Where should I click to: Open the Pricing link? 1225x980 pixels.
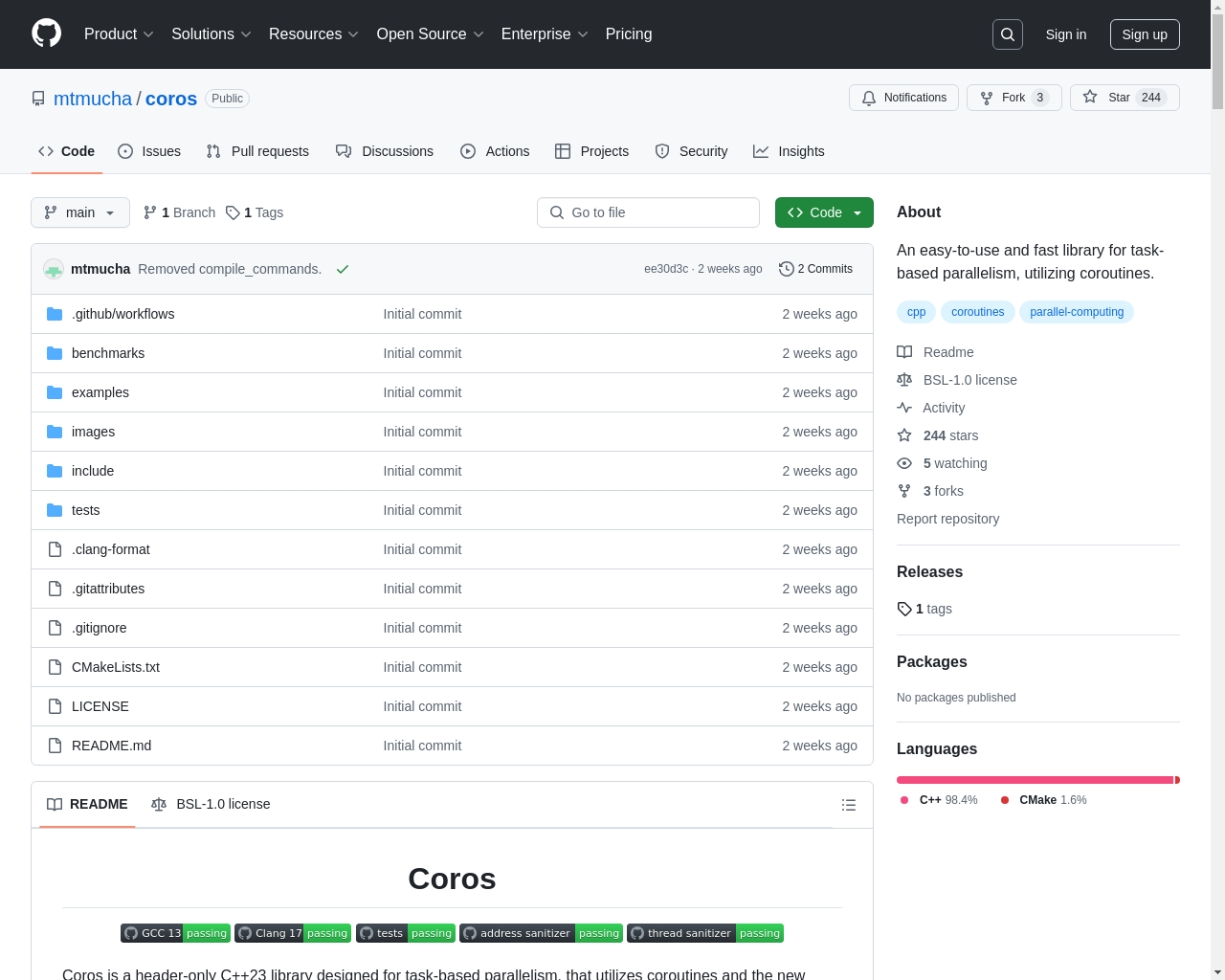(x=629, y=34)
